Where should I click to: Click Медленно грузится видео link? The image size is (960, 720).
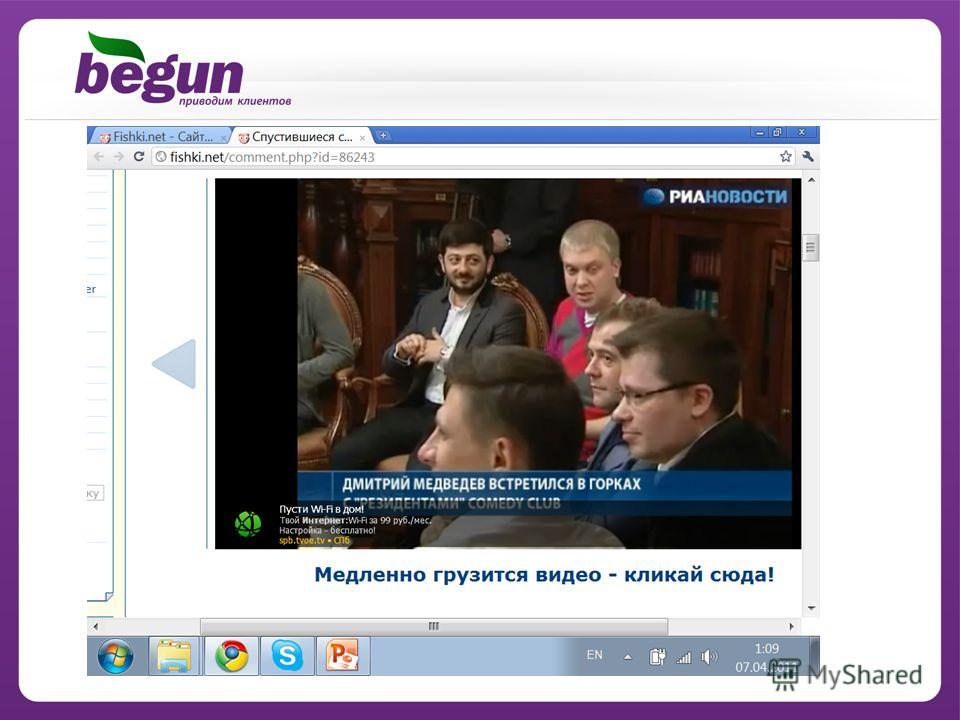coord(544,575)
